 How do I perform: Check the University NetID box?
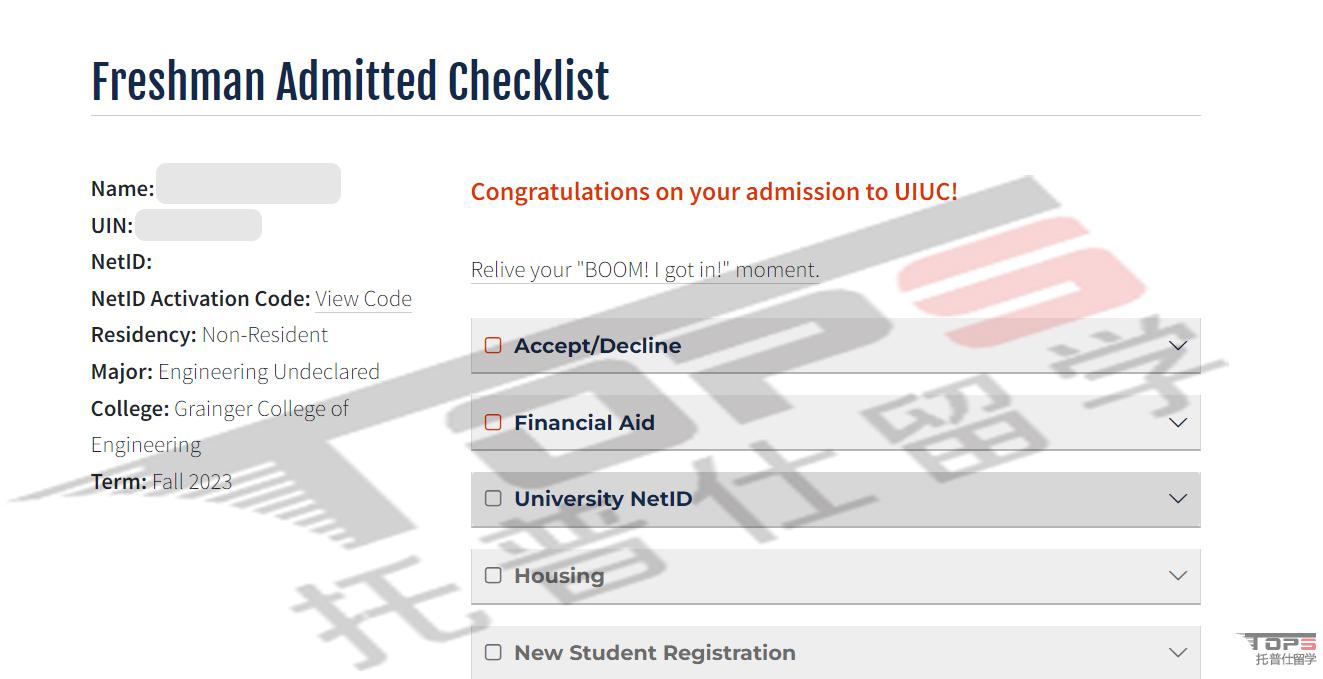coord(493,498)
